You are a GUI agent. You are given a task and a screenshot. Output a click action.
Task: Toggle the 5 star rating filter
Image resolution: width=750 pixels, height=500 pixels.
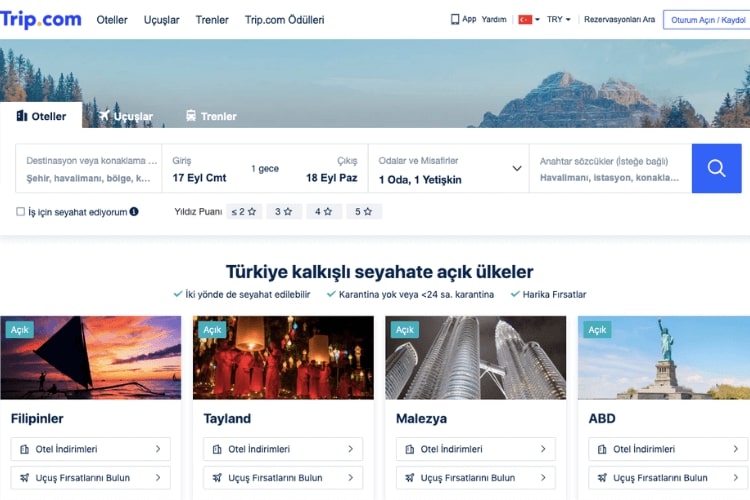[364, 211]
